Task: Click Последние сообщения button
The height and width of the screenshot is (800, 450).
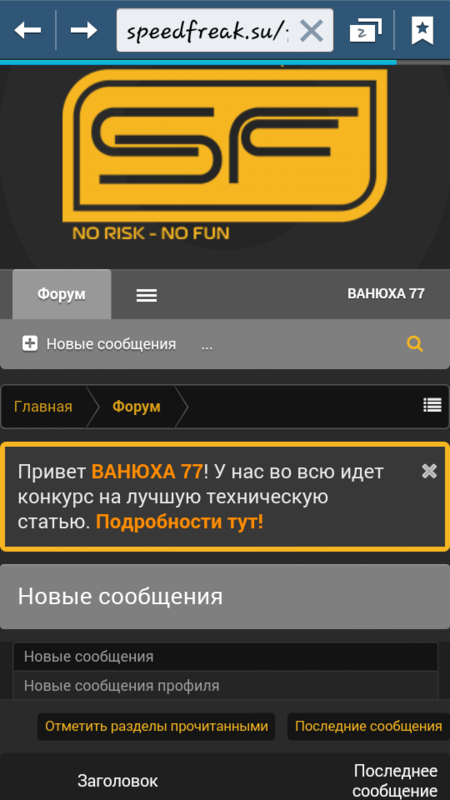Action: 368,727
